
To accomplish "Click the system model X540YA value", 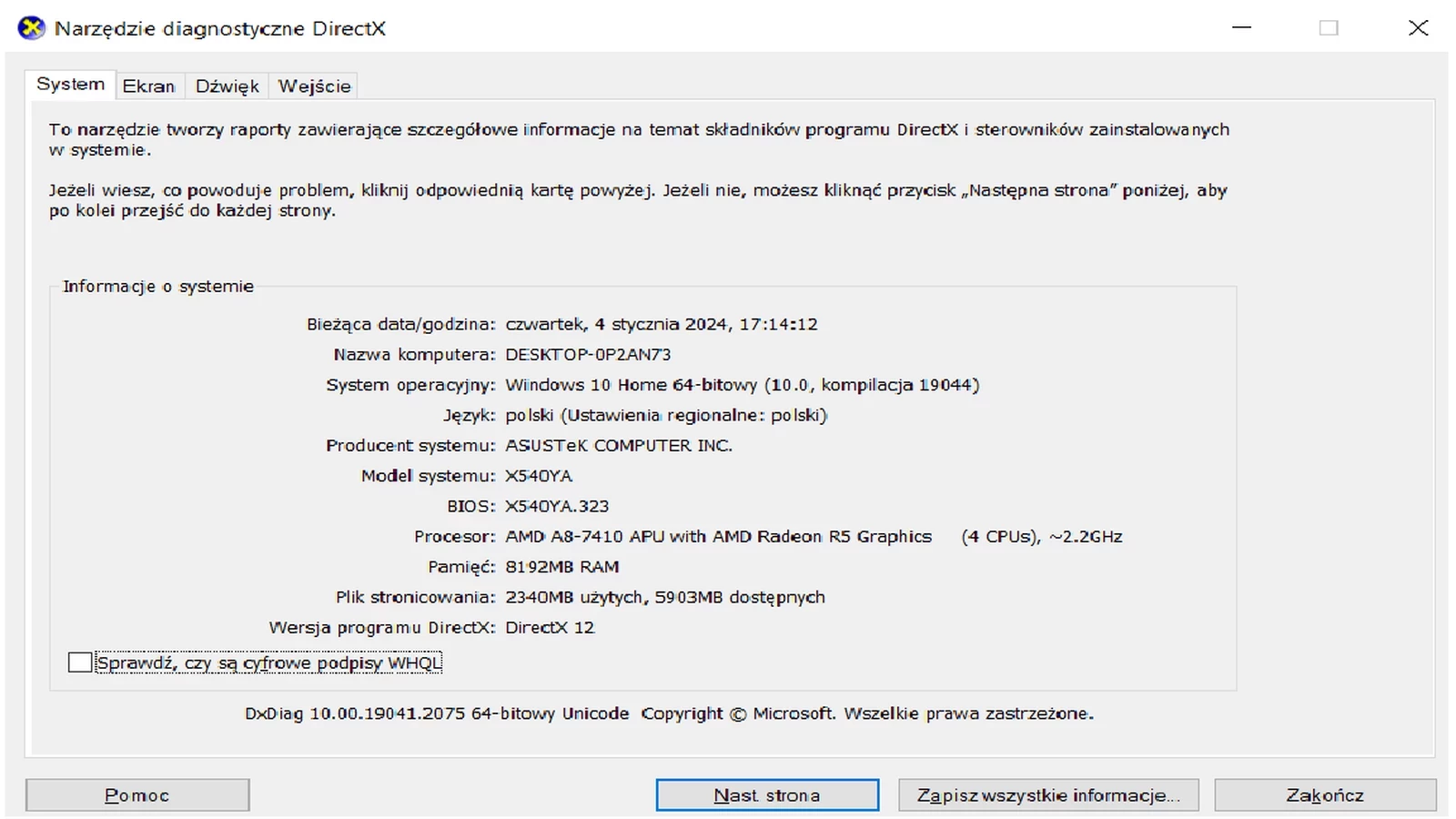I will pyautogui.click(x=539, y=476).
